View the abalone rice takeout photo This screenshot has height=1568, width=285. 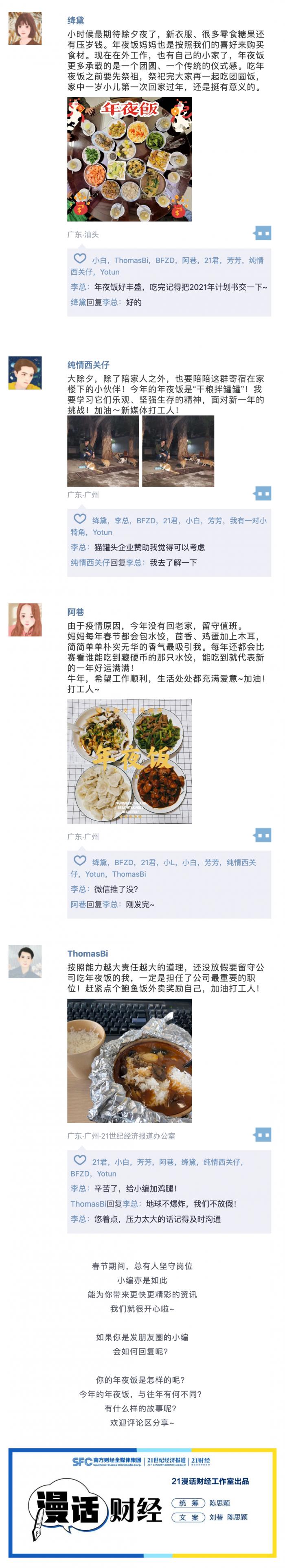(x=129, y=1061)
